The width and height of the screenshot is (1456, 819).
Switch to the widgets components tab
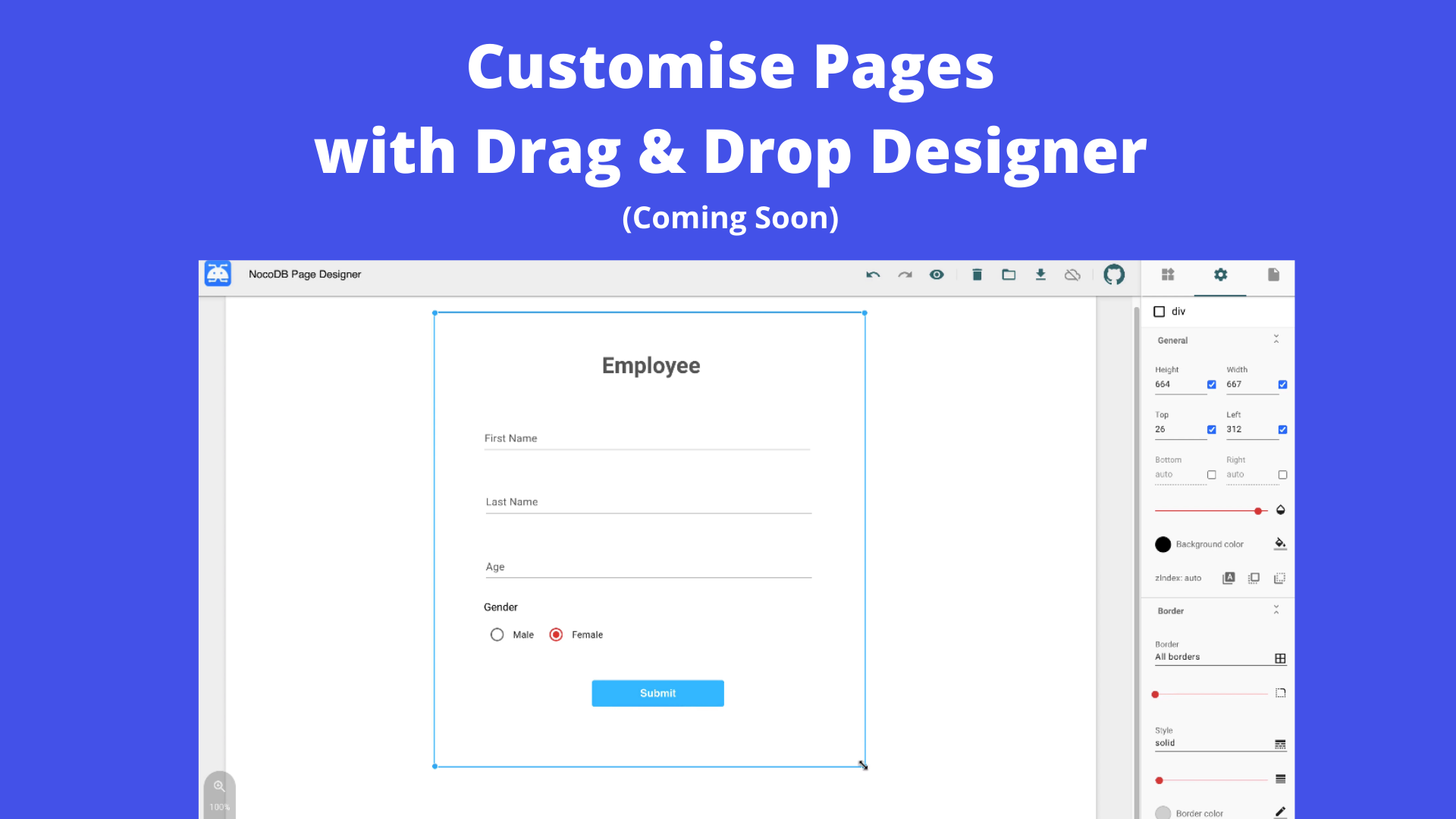coord(1168,275)
